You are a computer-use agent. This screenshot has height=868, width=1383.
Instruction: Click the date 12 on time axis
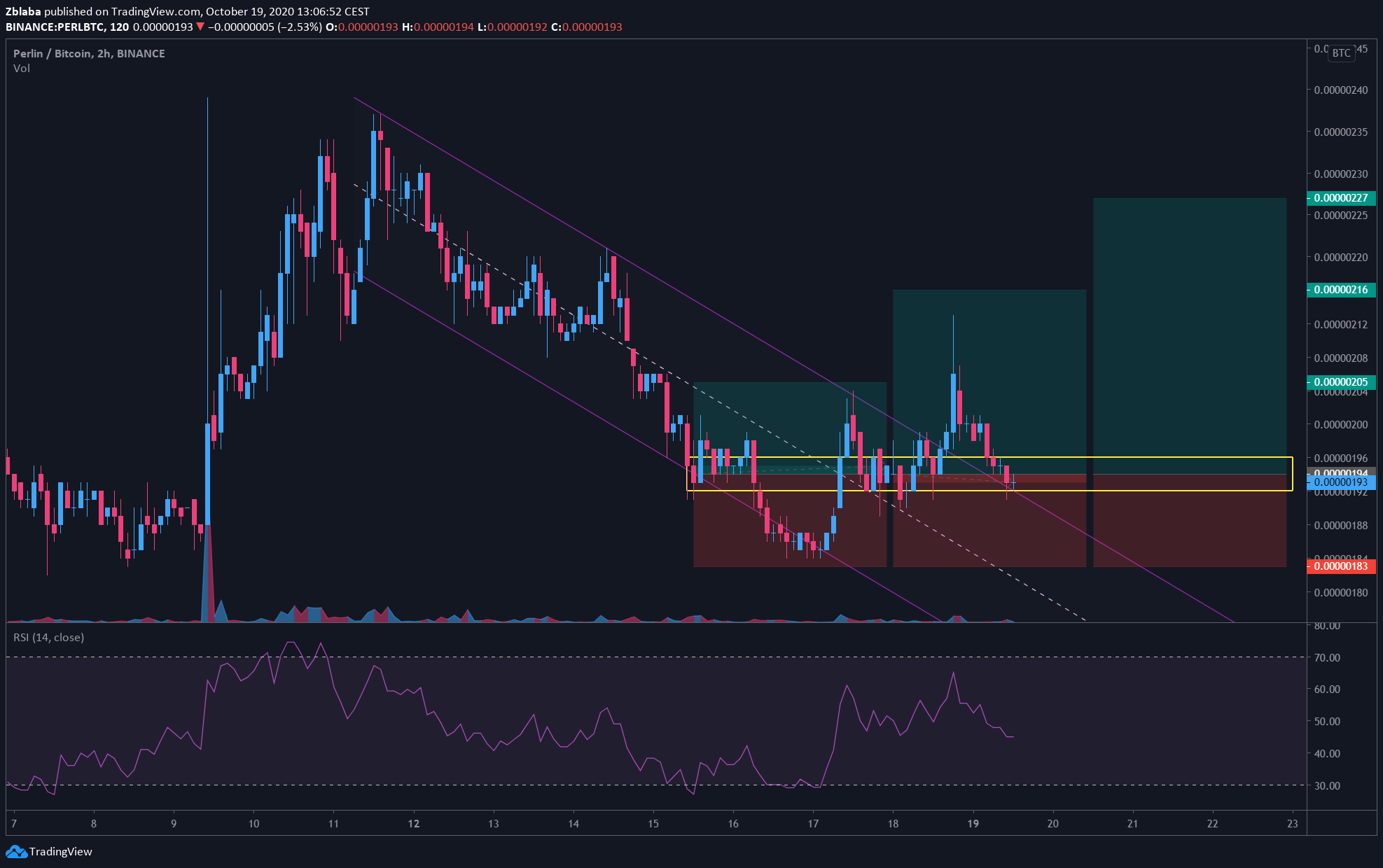click(414, 824)
